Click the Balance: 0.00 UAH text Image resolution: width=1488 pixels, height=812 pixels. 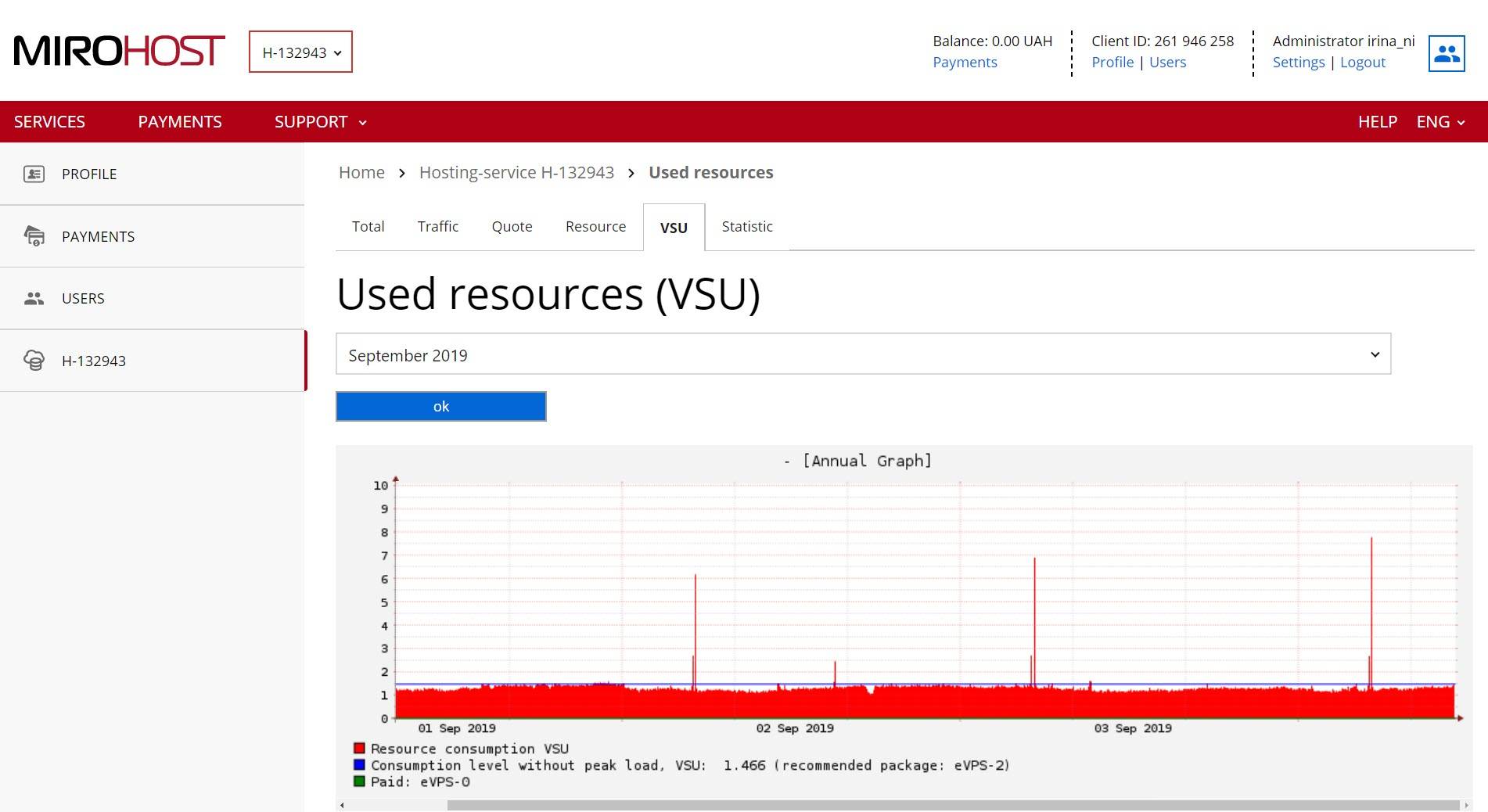click(x=992, y=41)
